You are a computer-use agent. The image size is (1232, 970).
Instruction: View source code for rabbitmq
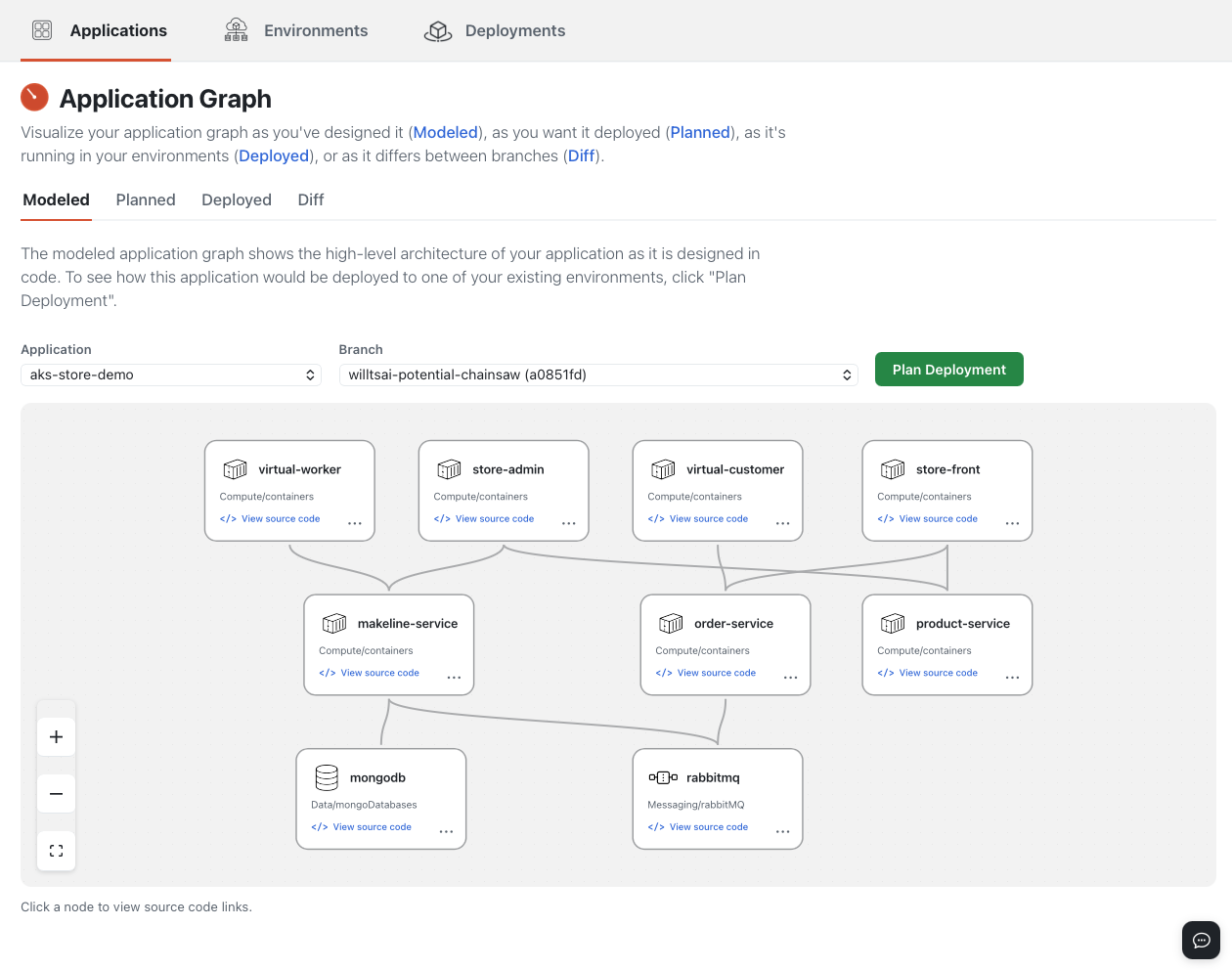[698, 827]
